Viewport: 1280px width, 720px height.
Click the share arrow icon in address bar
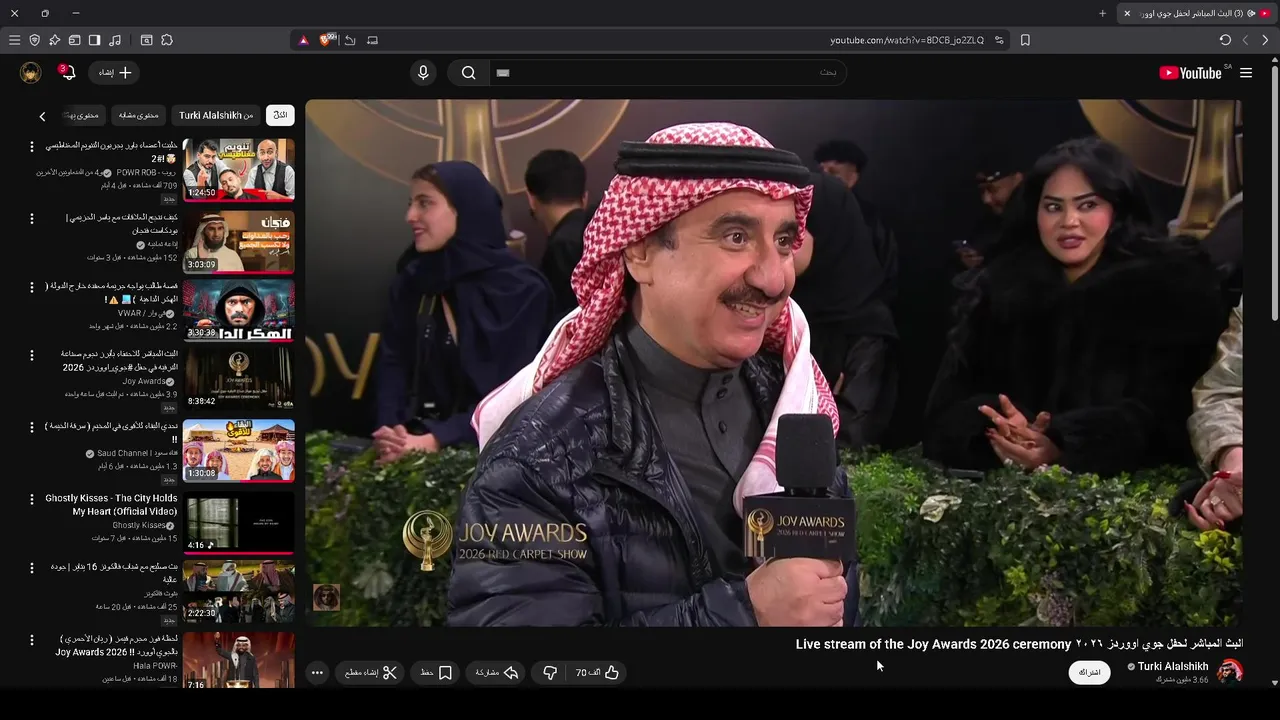(350, 40)
